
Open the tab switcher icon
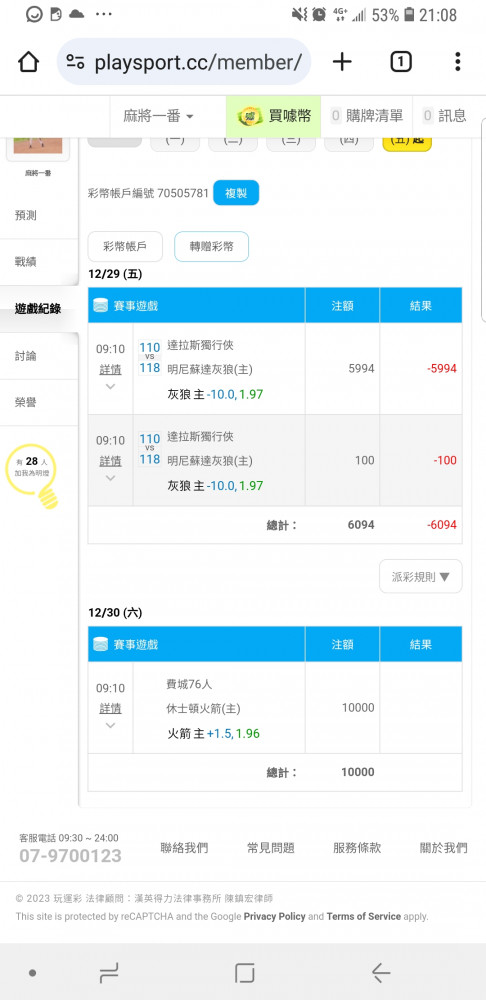click(401, 62)
